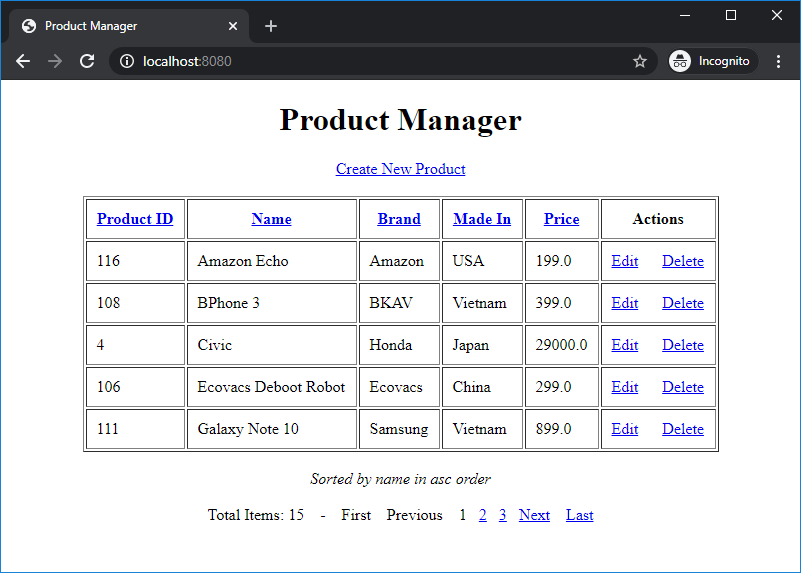Delete the BPhone 3 product
The height and width of the screenshot is (573, 801).
683,303
